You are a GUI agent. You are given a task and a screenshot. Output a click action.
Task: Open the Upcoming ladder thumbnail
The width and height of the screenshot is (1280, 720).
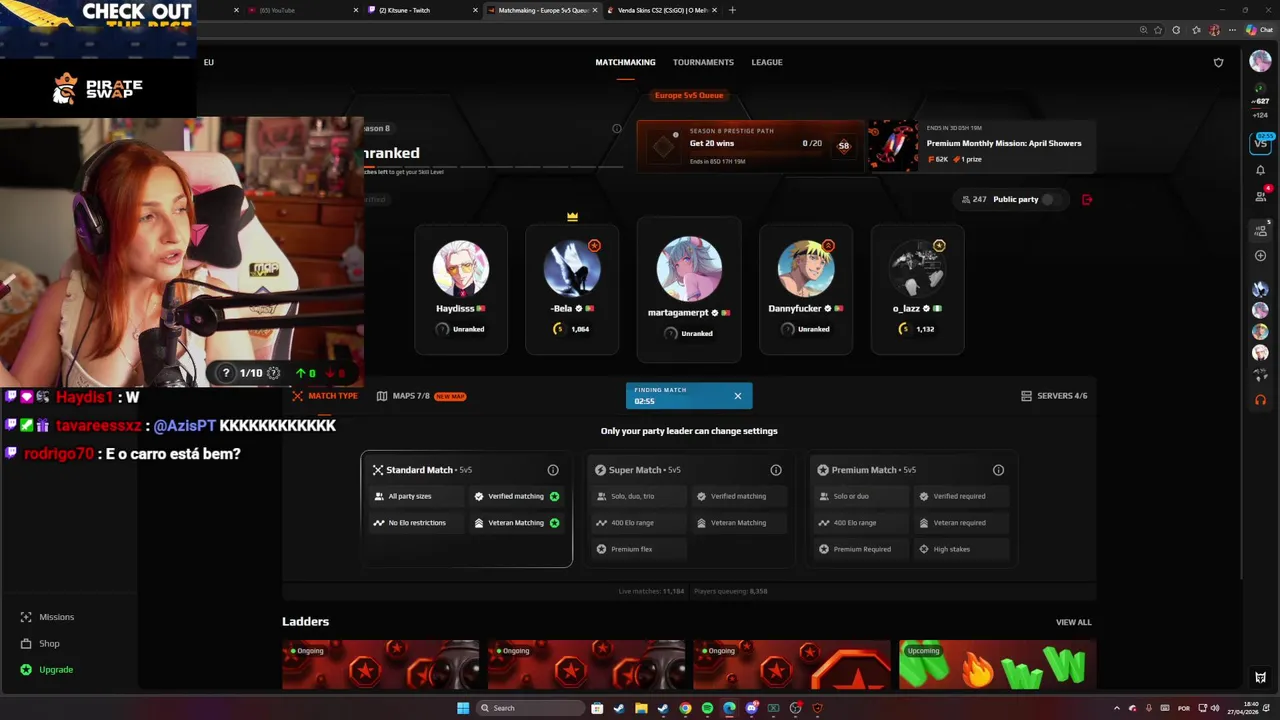(997, 665)
